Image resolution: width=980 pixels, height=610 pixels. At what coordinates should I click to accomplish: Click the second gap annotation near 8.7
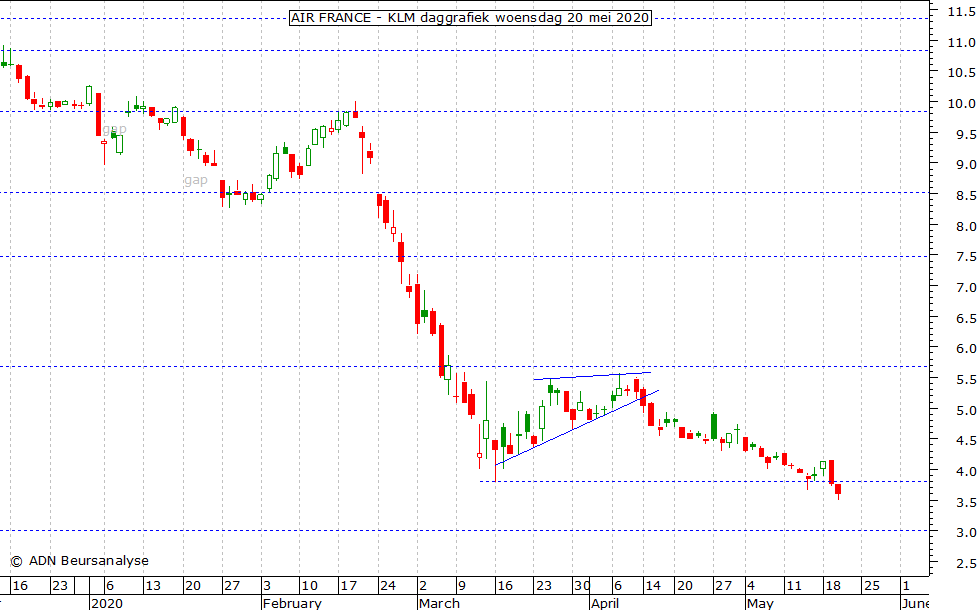click(196, 180)
